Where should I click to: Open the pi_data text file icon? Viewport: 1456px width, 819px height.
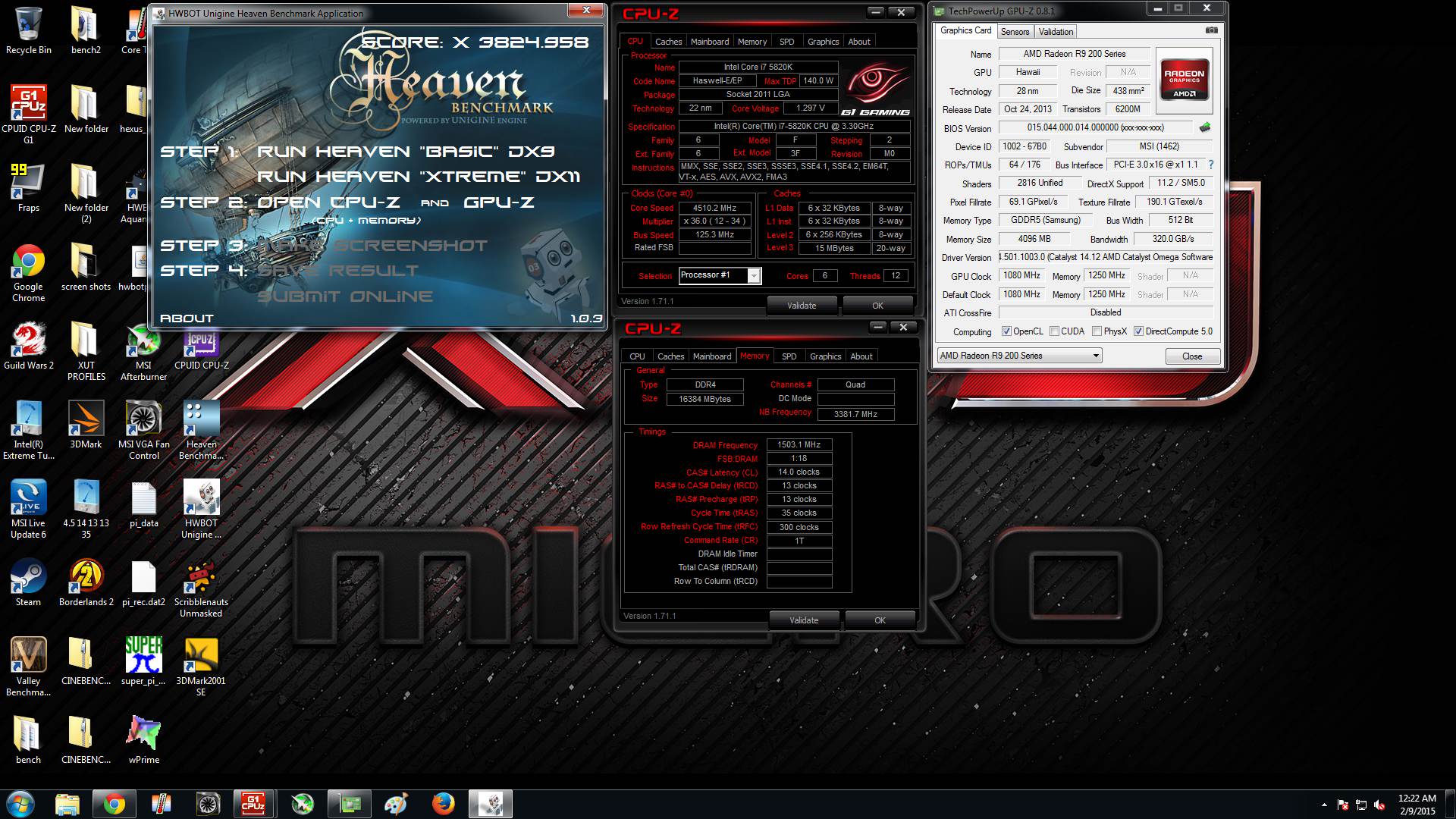click(143, 504)
